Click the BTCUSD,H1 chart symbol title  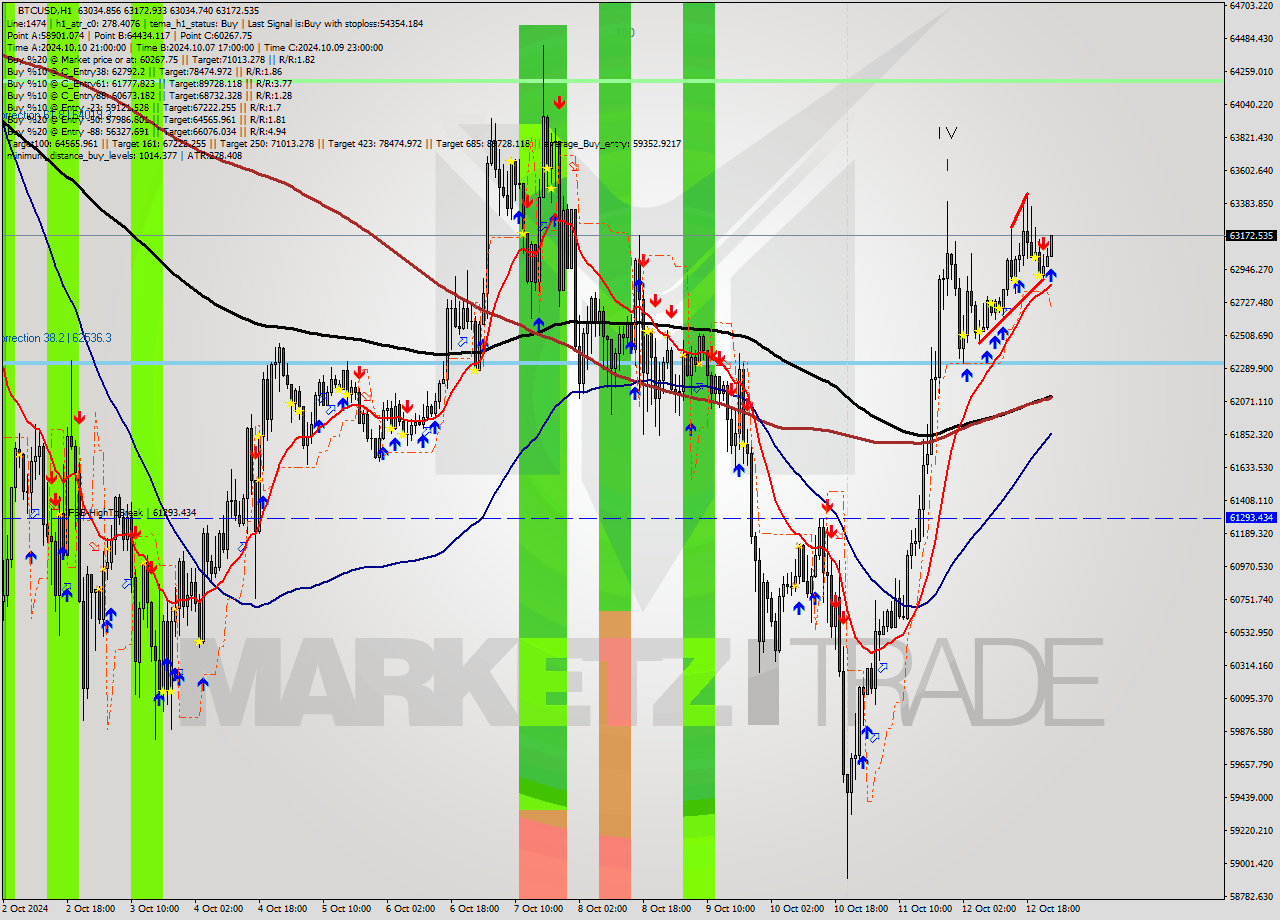click(44, 10)
